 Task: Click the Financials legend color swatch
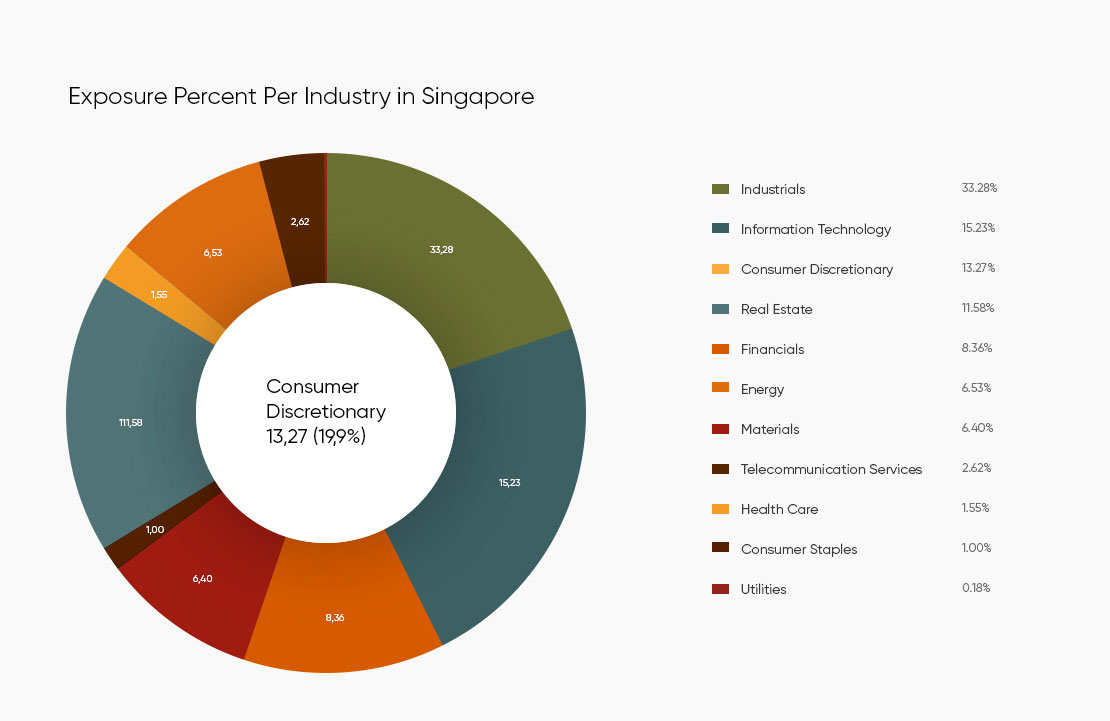720,349
